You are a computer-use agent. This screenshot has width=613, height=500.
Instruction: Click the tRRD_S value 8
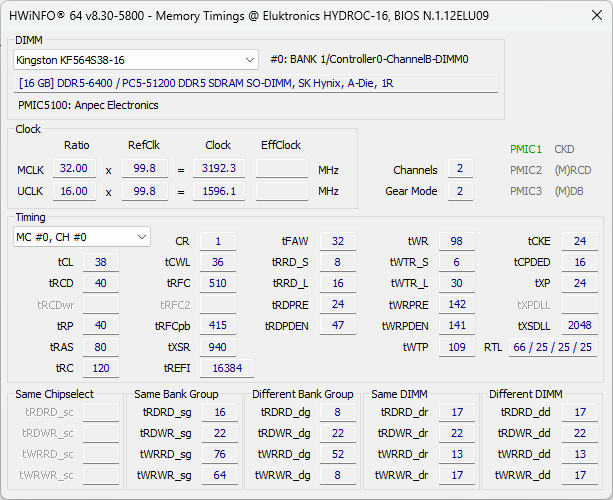(x=338, y=262)
